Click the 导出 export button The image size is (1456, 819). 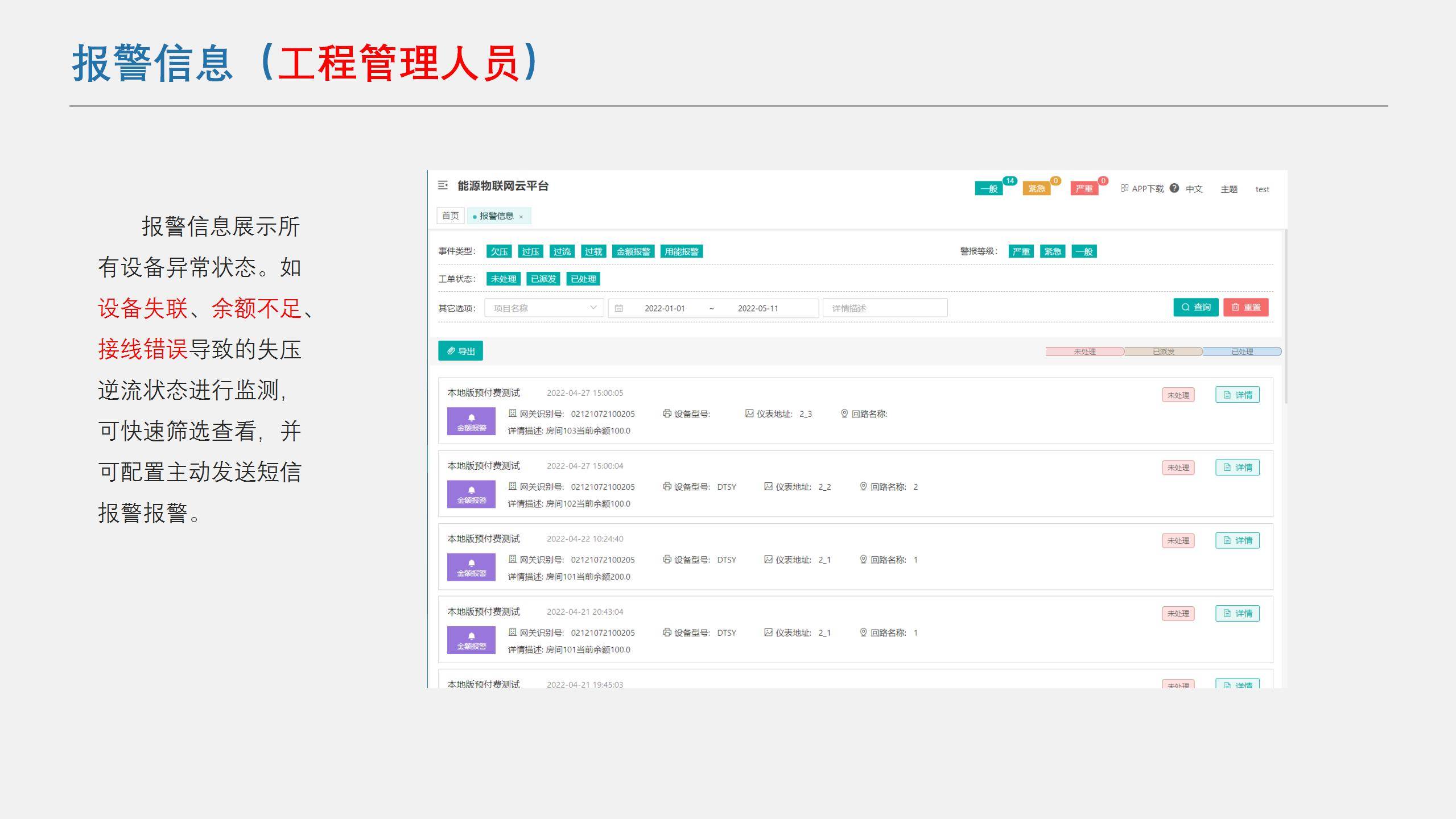tap(460, 351)
